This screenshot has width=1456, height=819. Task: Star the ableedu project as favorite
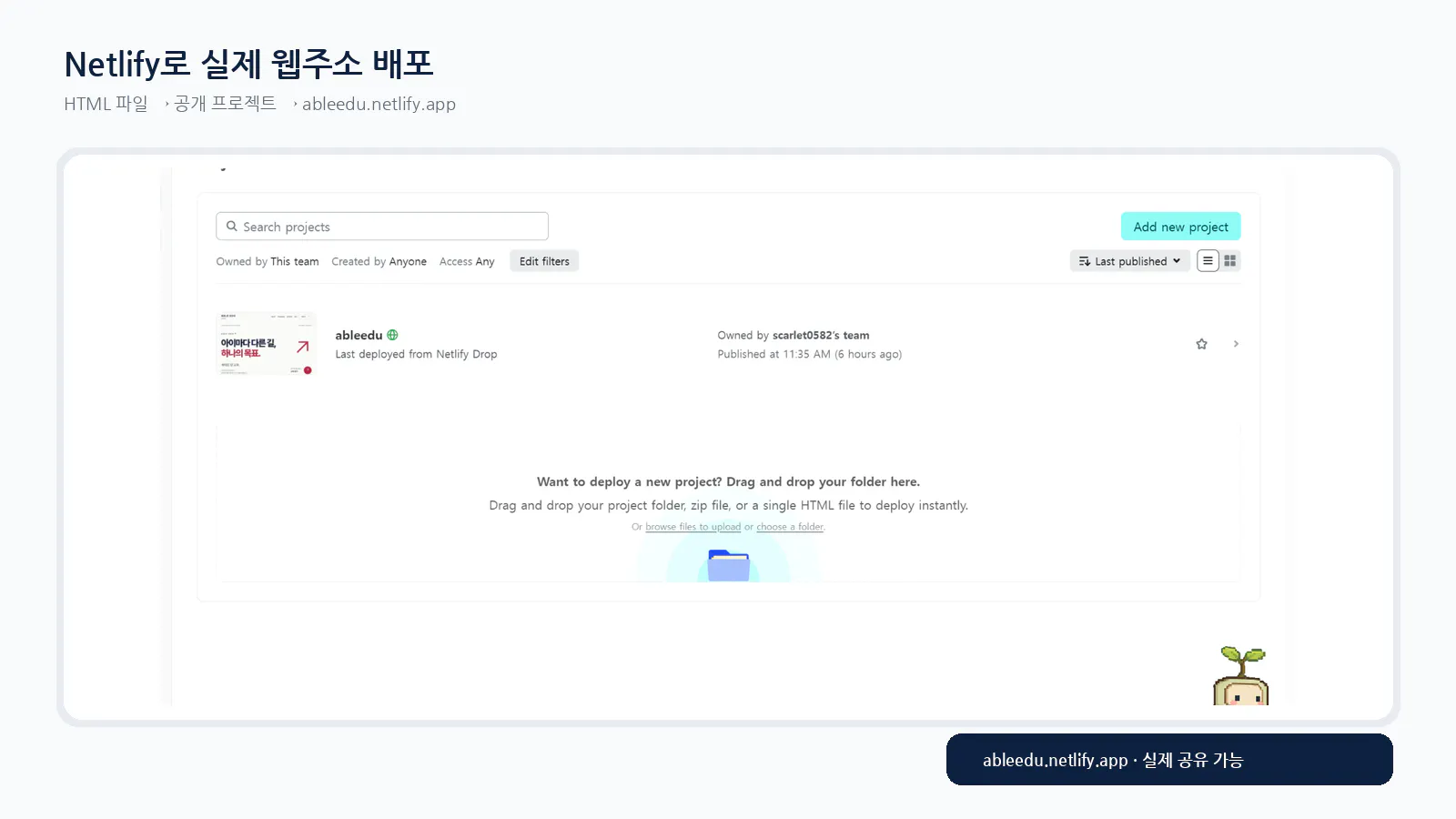[1201, 344]
